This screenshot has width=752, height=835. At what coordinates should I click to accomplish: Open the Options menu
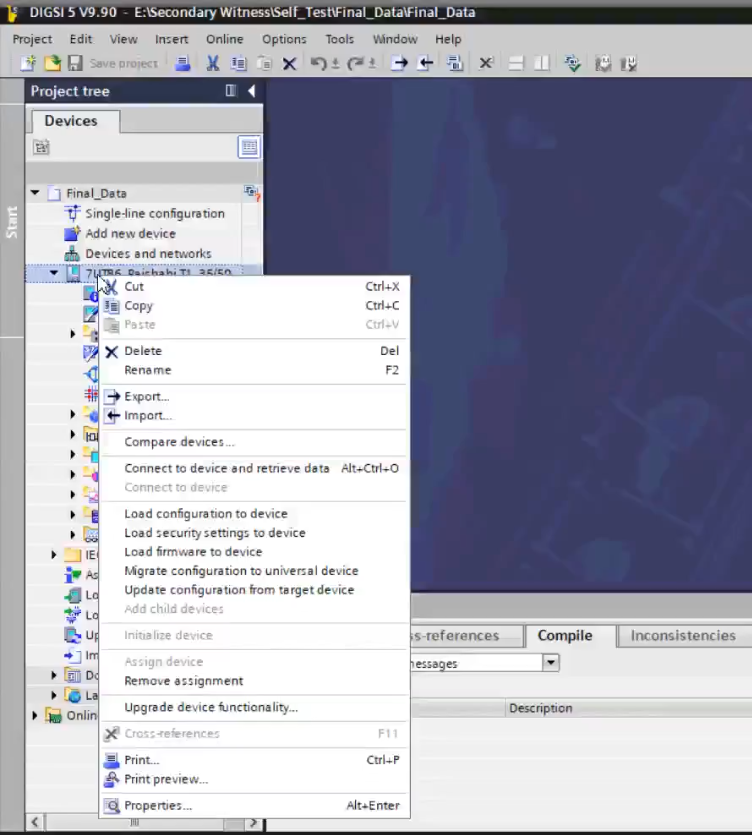click(x=284, y=39)
